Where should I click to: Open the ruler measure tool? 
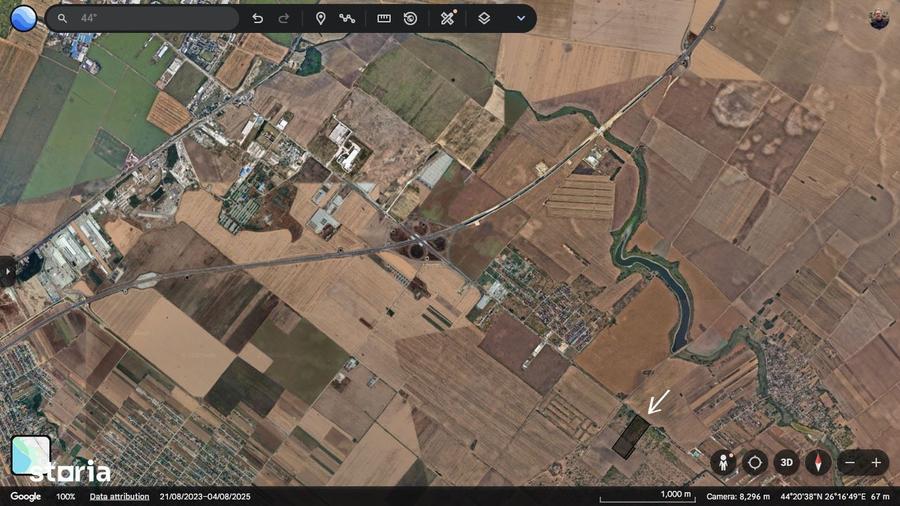click(384, 18)
